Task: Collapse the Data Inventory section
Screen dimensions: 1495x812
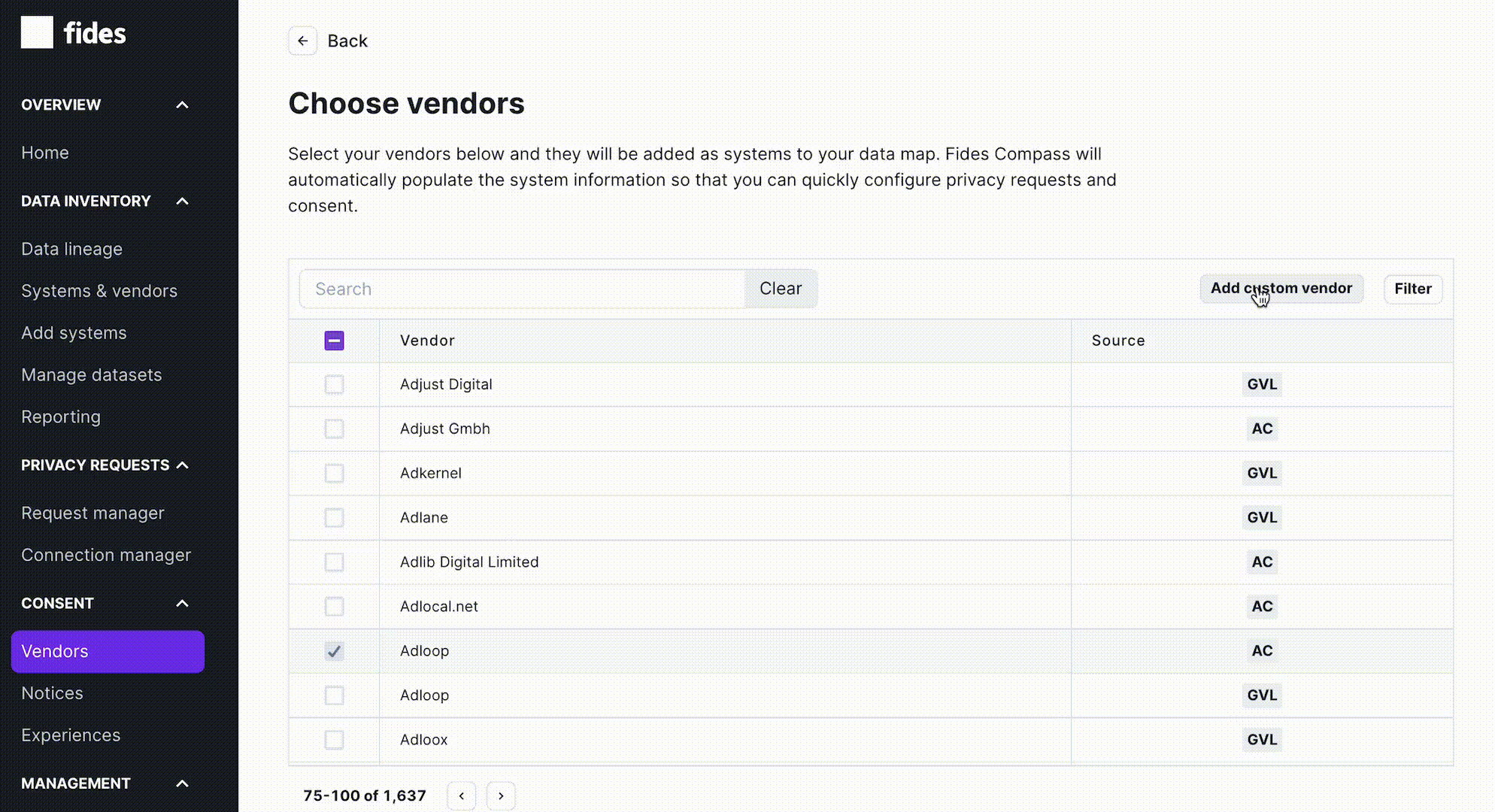Action: 182,201
